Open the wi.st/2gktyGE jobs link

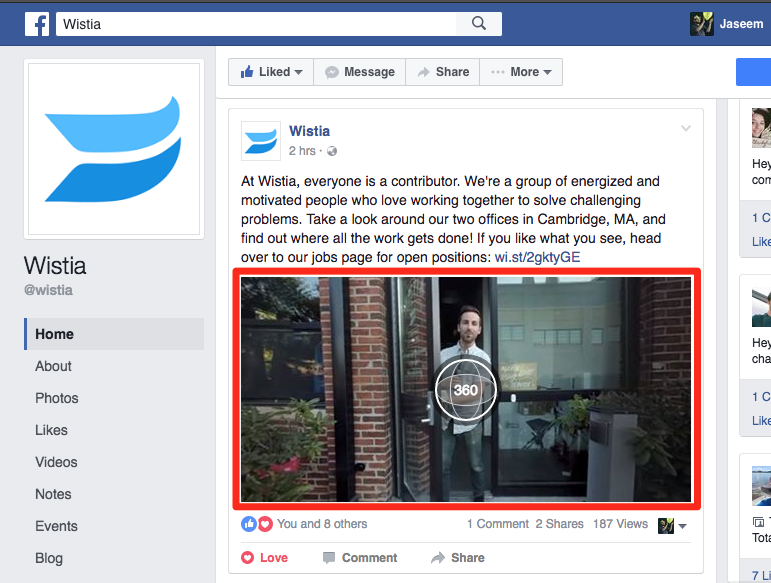click(537, 257)
